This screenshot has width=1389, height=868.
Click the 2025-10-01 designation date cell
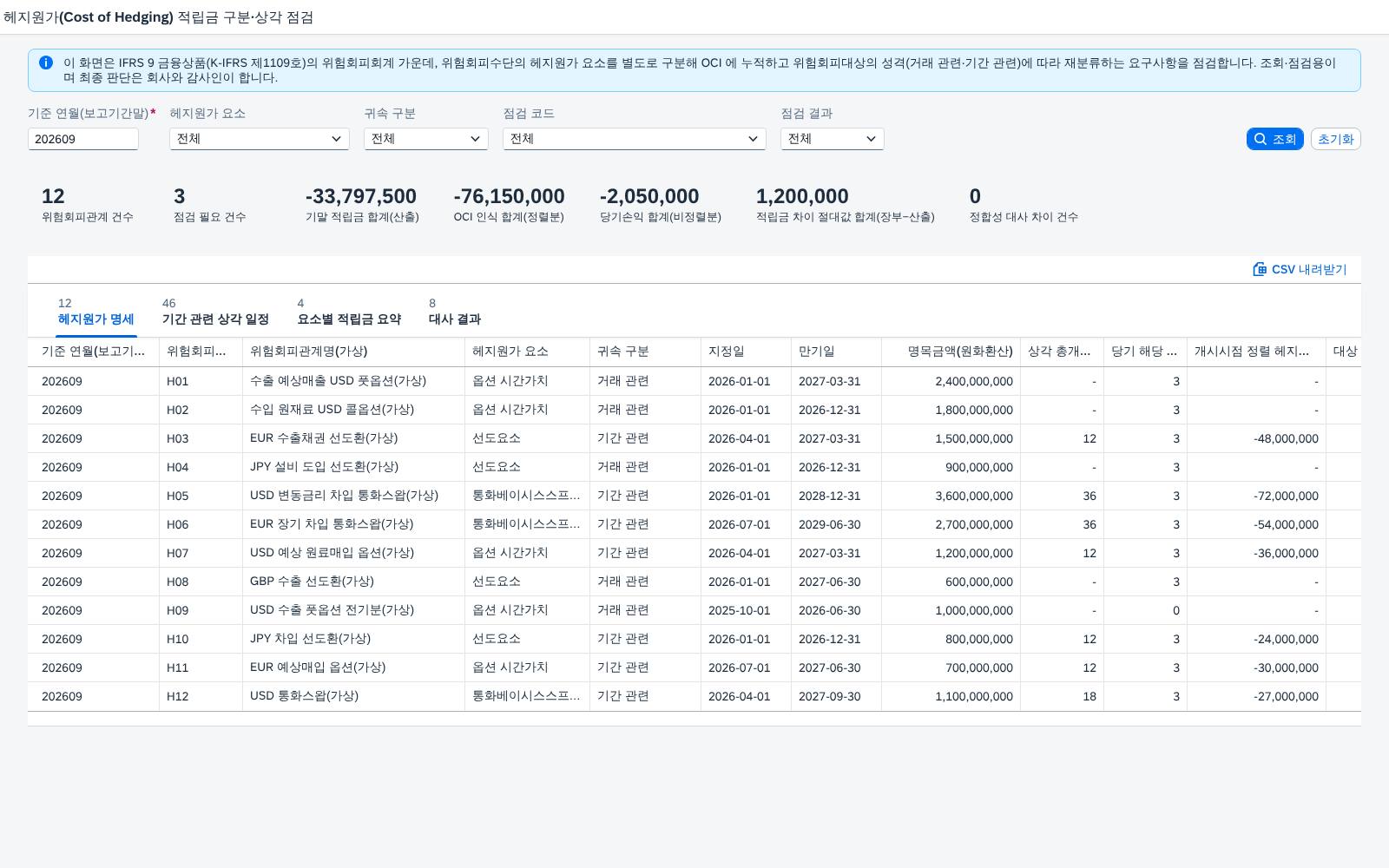(746, 610)
